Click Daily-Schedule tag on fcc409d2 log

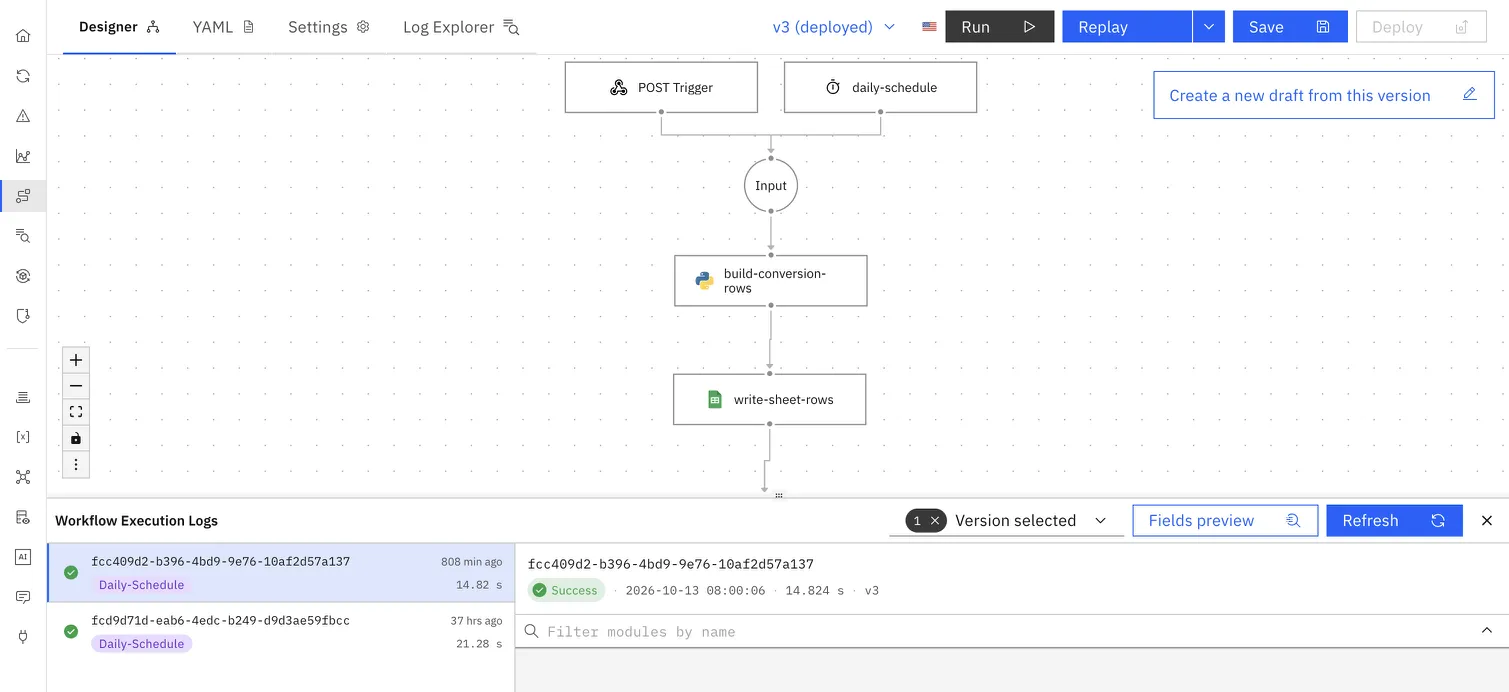point(141,585)
